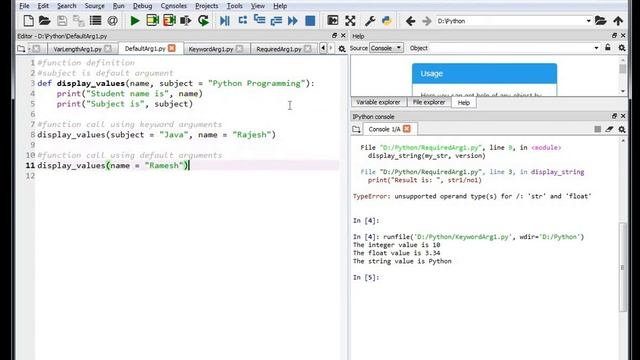Viewport: 640px width, 360px height.
Task: Save file with the floppy disk icon
Action: (x=62, y=21)
